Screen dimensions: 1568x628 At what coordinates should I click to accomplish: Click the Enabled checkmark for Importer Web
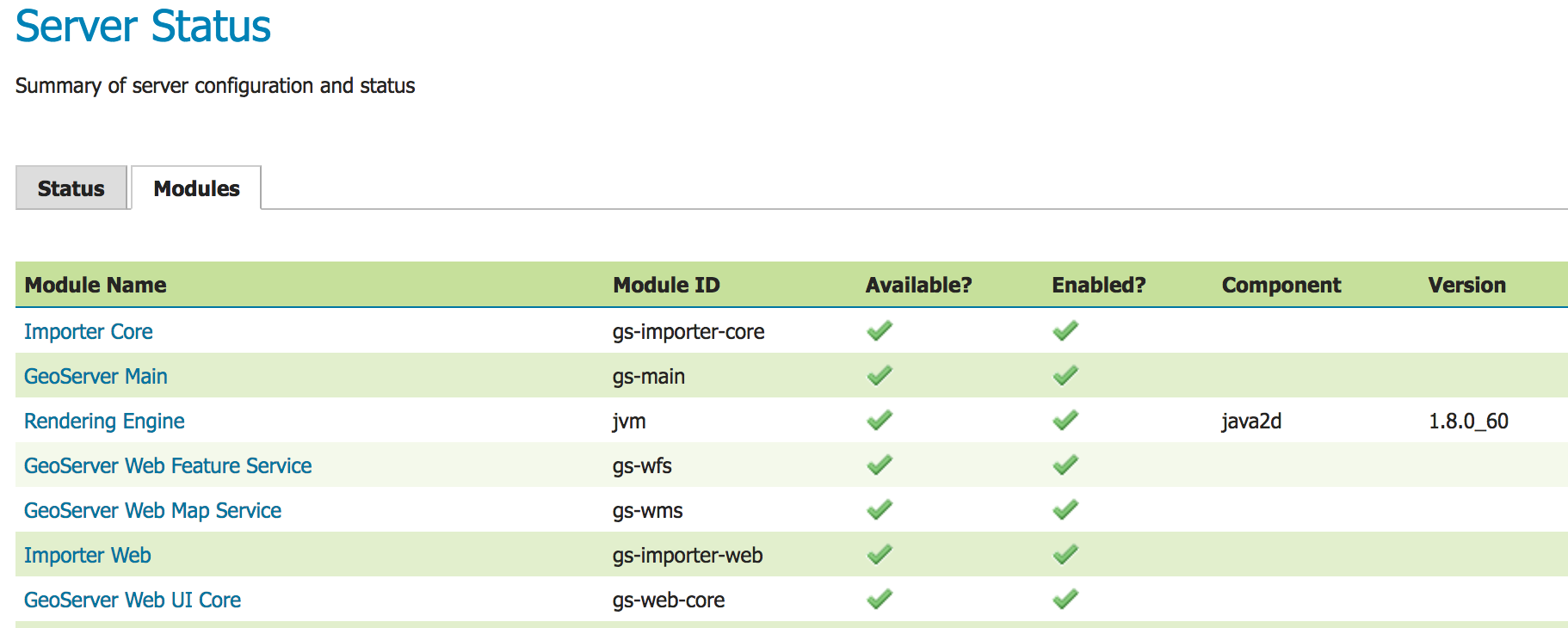click(x=1065, y=555)
